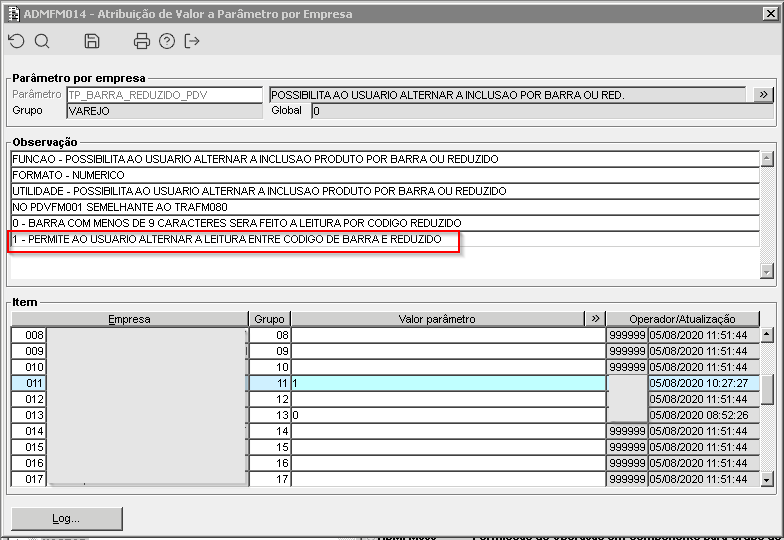
Task: Click the save floppy disk icon
Action: (92, 41)
